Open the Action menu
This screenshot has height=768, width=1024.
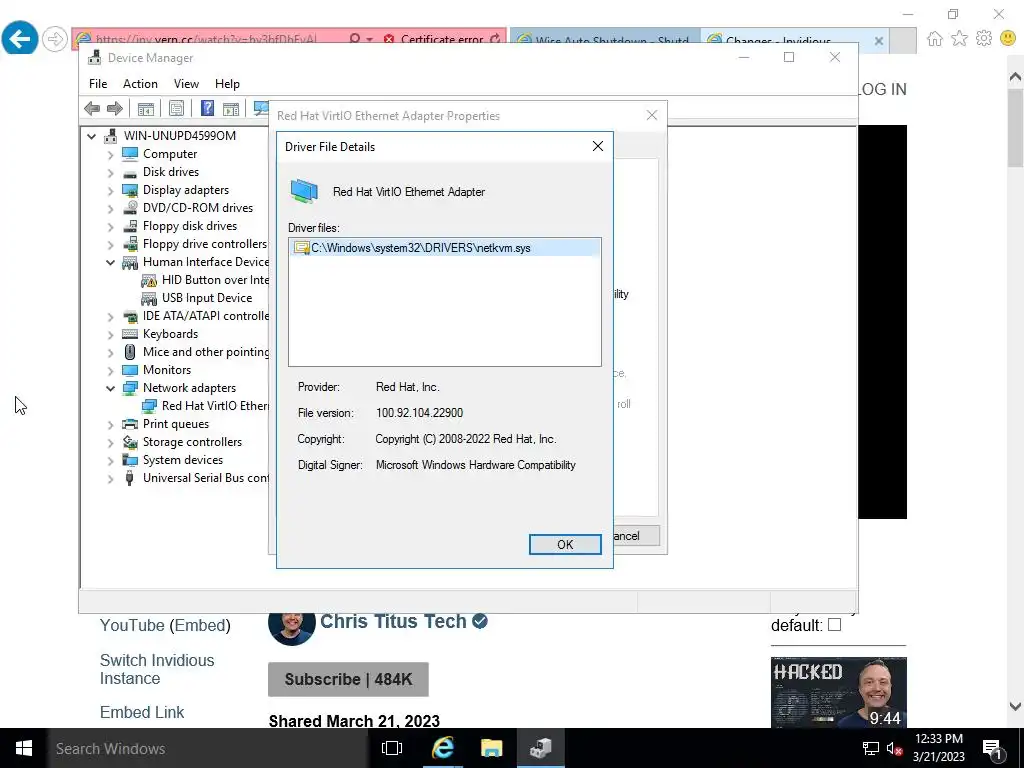pyautogui.click(x=140, y=84)
